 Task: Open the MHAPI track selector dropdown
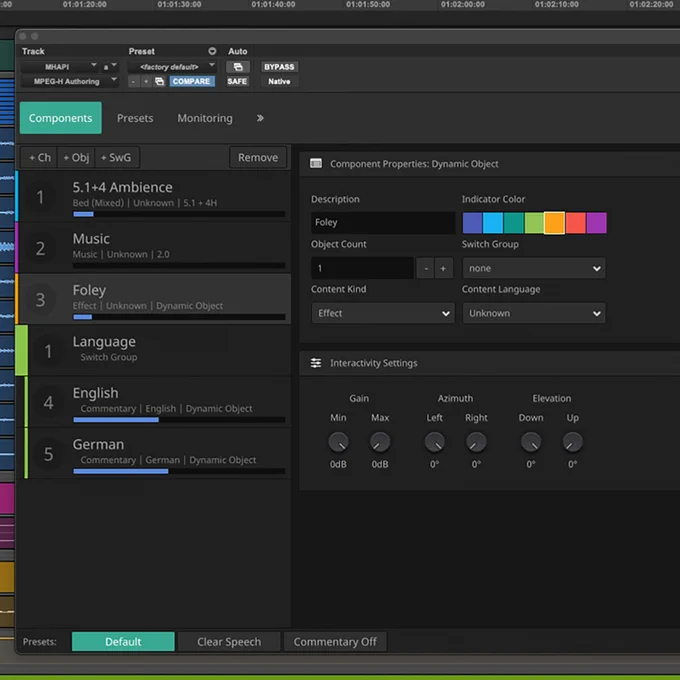(59, 67)
